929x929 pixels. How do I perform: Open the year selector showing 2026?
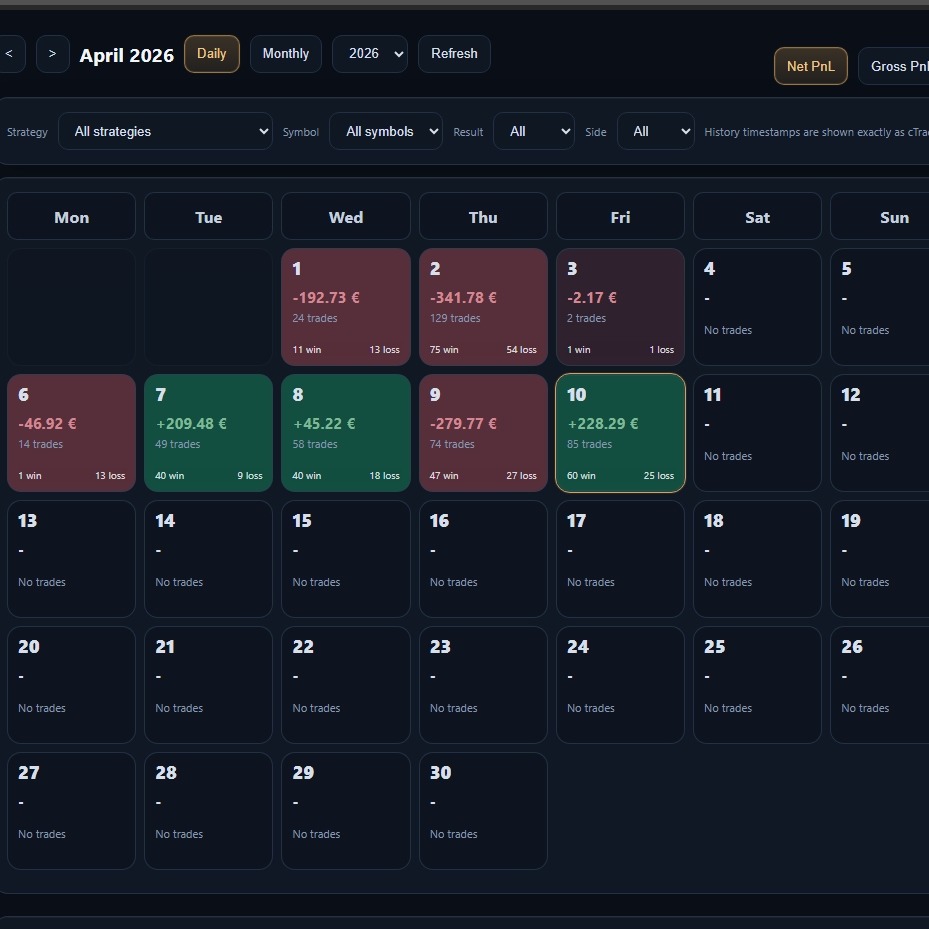click(x=370, y=54)
